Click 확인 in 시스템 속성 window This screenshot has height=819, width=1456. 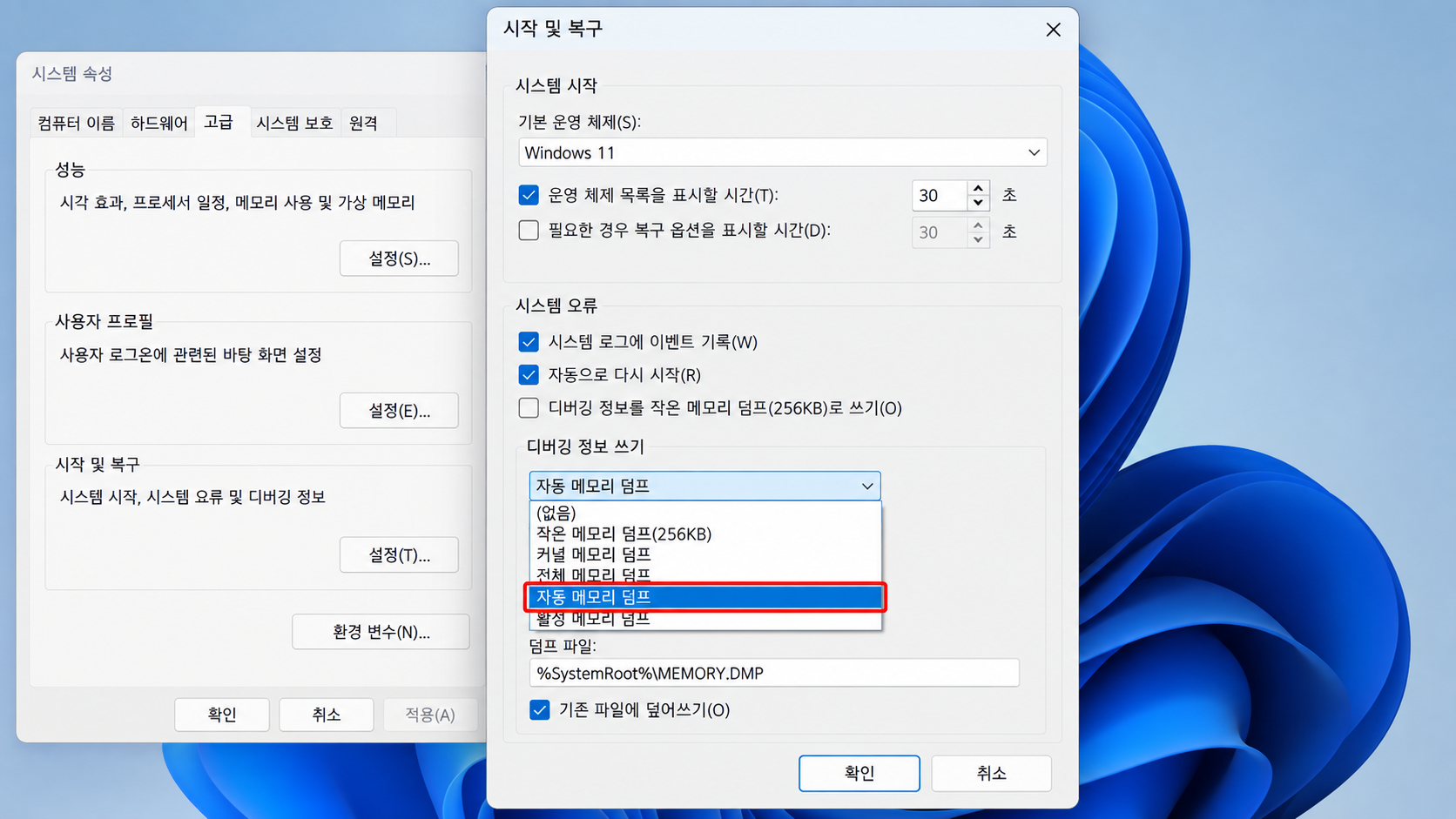click(222, 715)
